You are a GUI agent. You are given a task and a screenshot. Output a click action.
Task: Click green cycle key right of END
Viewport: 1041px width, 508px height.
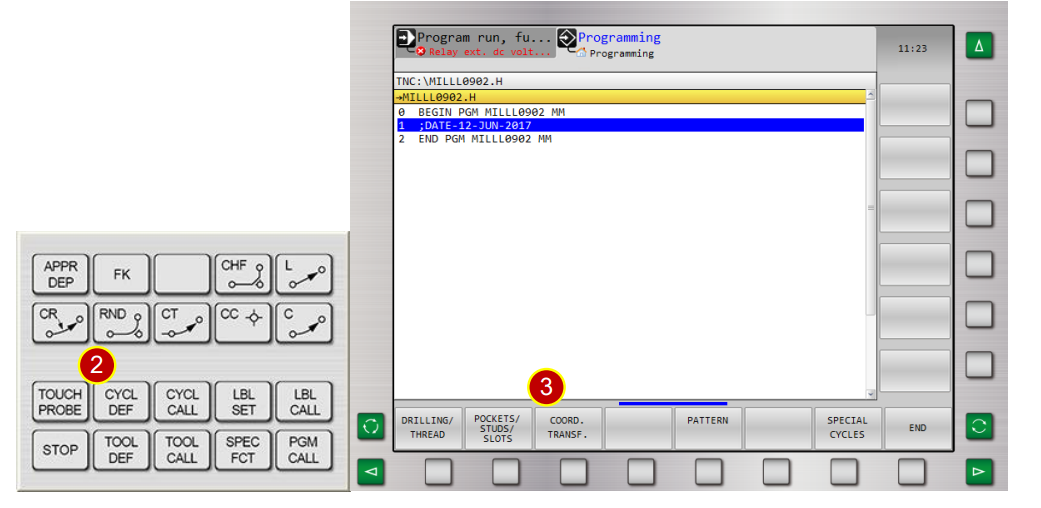coord(979,426)
